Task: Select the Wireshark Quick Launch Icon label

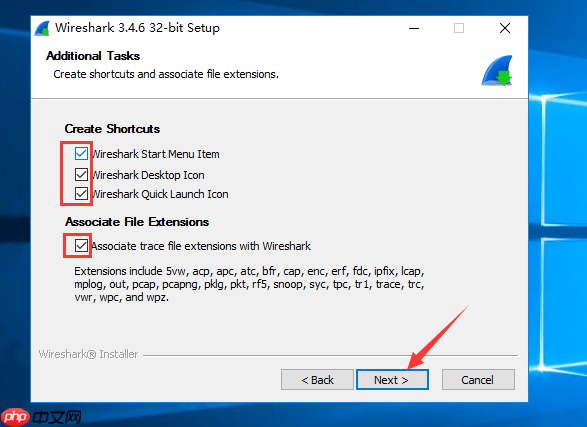Action: click(160, 194)
